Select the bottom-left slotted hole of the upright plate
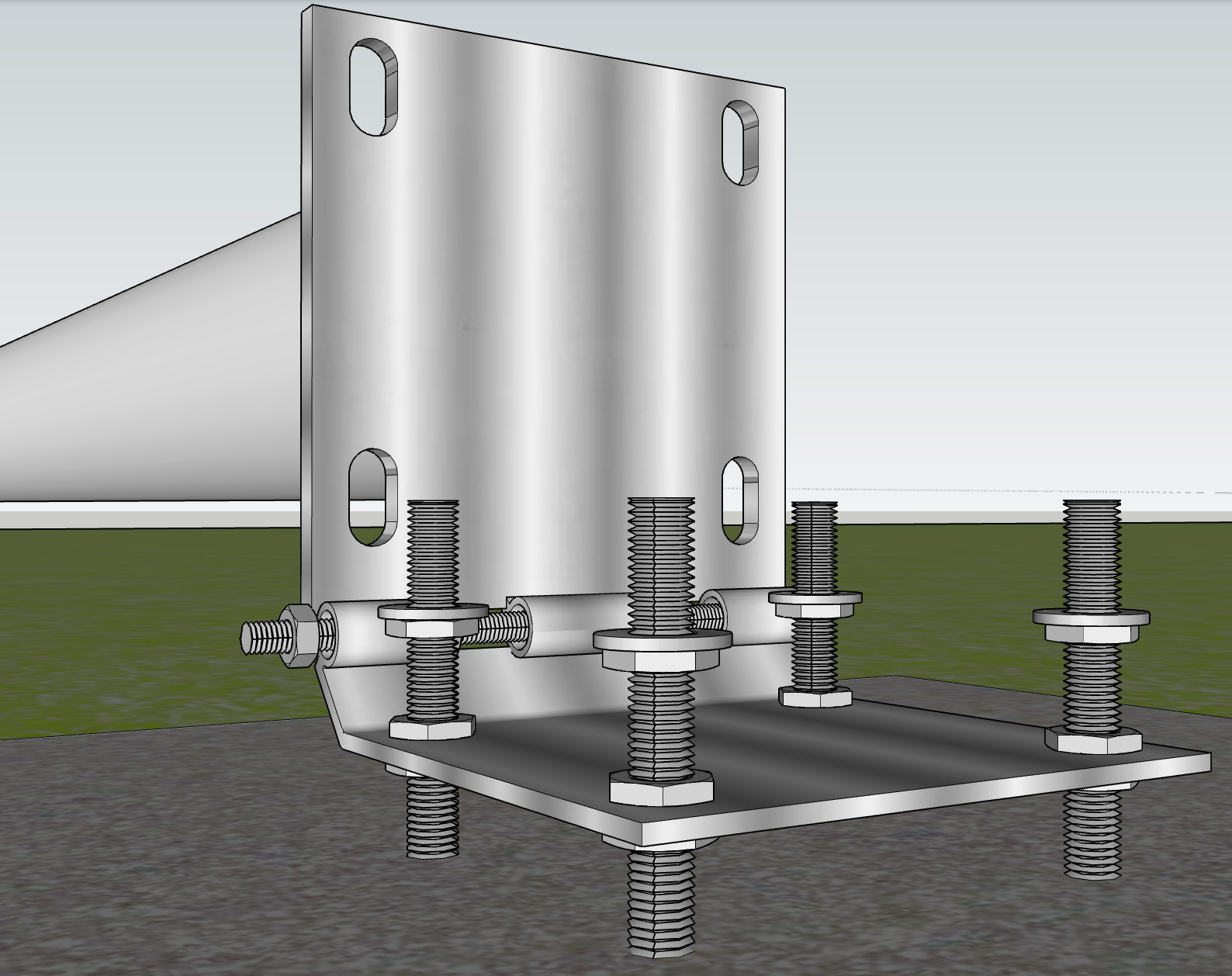 pyautogui.click(x=372, y=497)
